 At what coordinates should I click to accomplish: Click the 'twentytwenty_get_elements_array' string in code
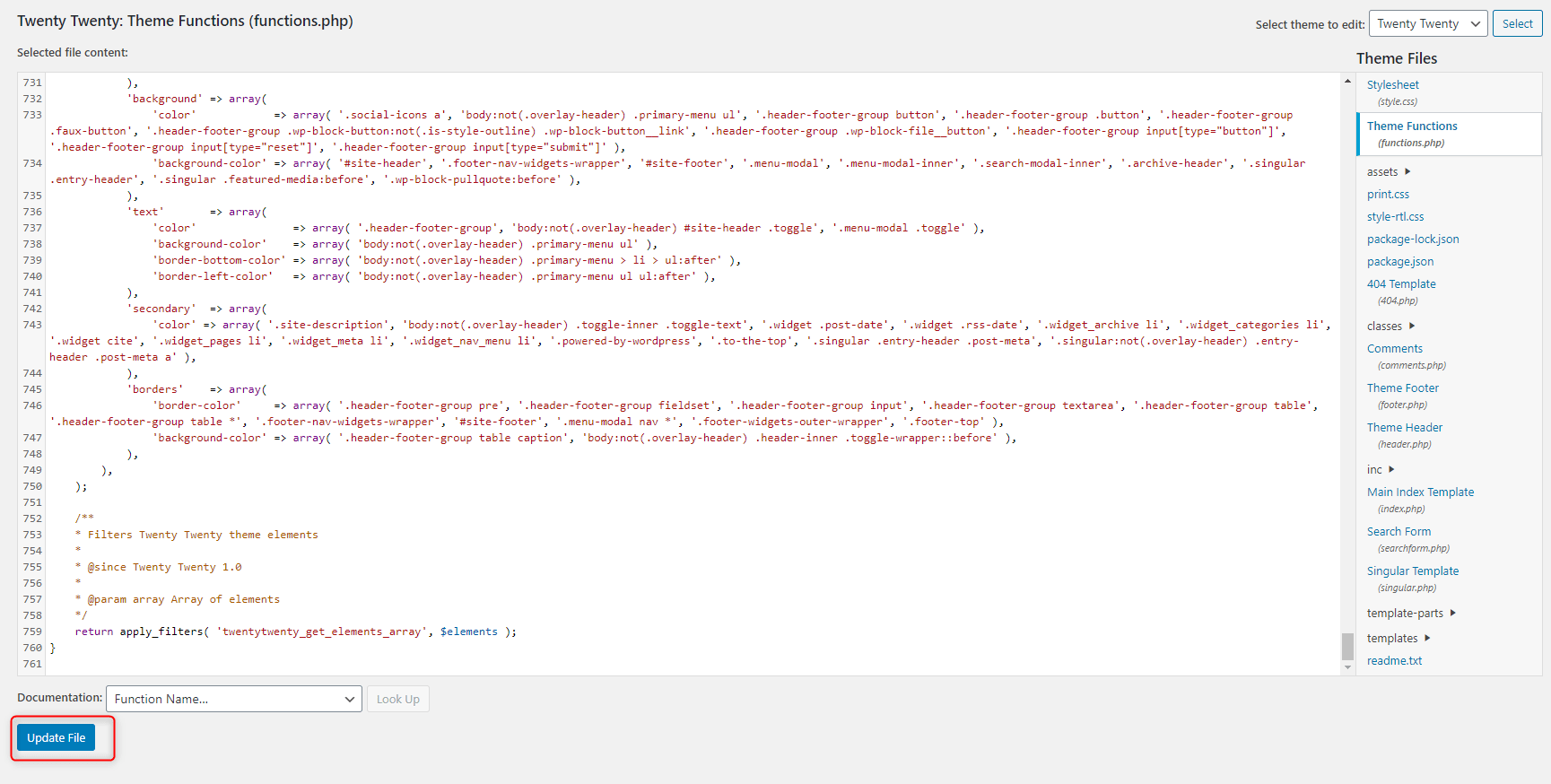(321, 632)
